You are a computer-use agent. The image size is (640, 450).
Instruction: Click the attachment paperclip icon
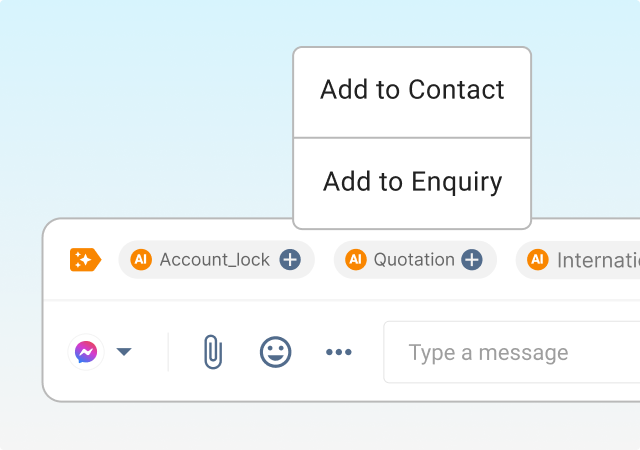[212, 352]
